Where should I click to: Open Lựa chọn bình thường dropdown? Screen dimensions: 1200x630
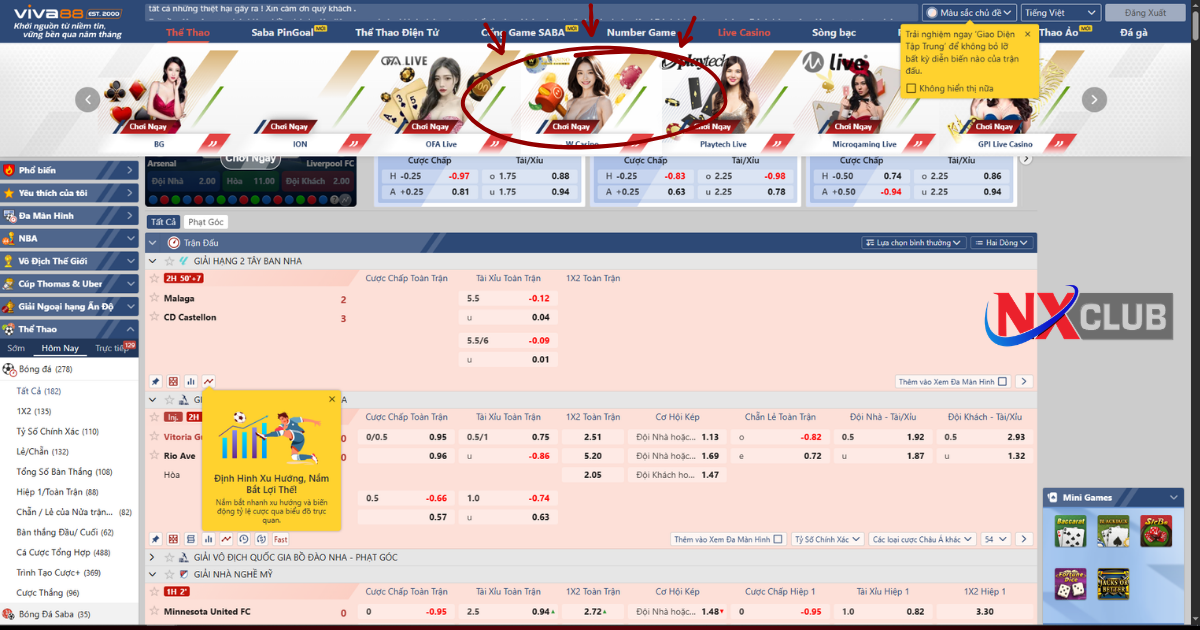[913, 242]
